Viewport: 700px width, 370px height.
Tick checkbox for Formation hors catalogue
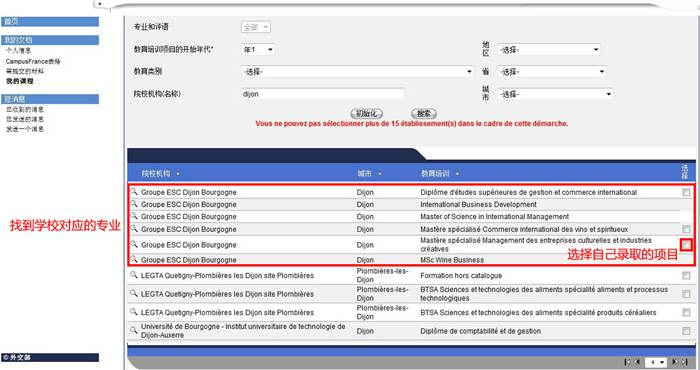[686, 276]
